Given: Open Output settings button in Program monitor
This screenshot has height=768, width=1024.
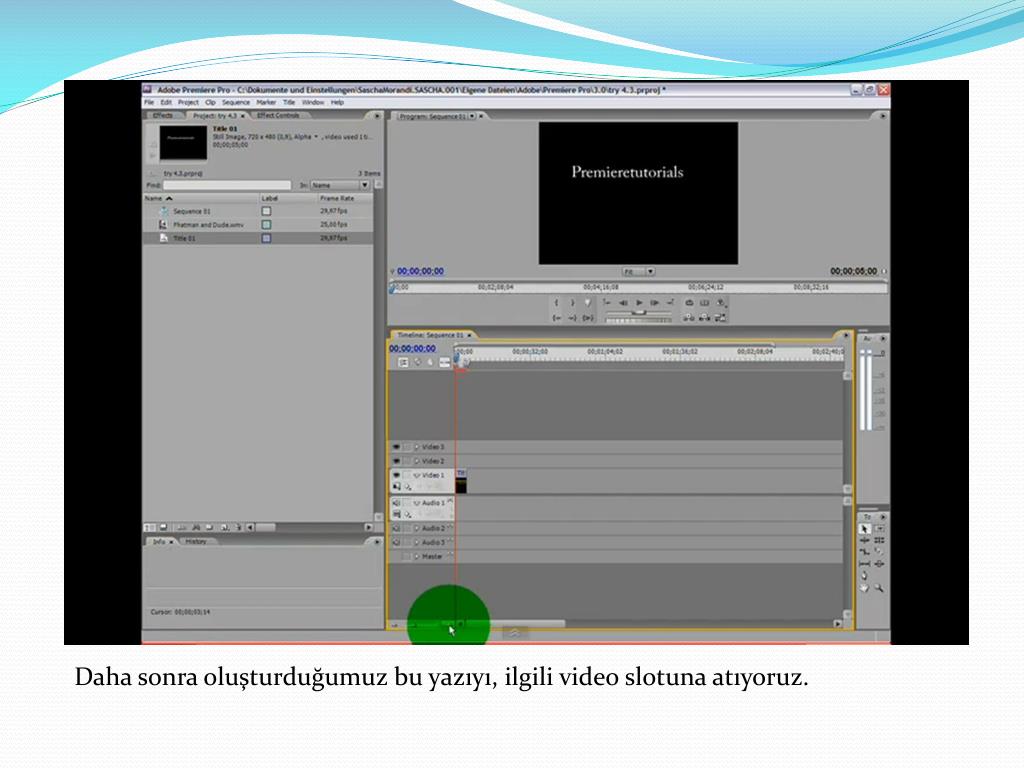Looking at the screenshot, I should (720, 303).
